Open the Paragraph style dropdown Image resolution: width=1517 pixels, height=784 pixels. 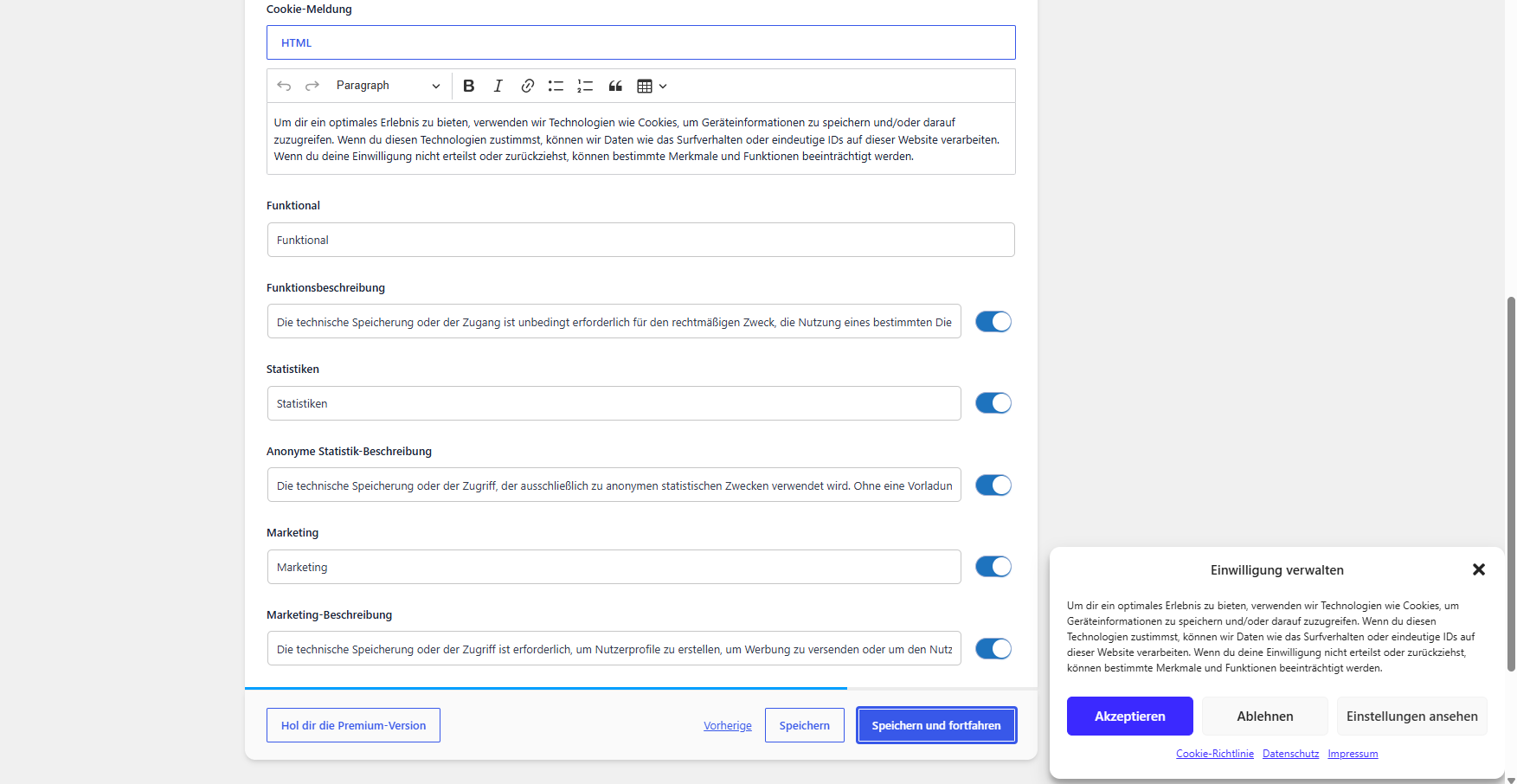tap(389, 86)
